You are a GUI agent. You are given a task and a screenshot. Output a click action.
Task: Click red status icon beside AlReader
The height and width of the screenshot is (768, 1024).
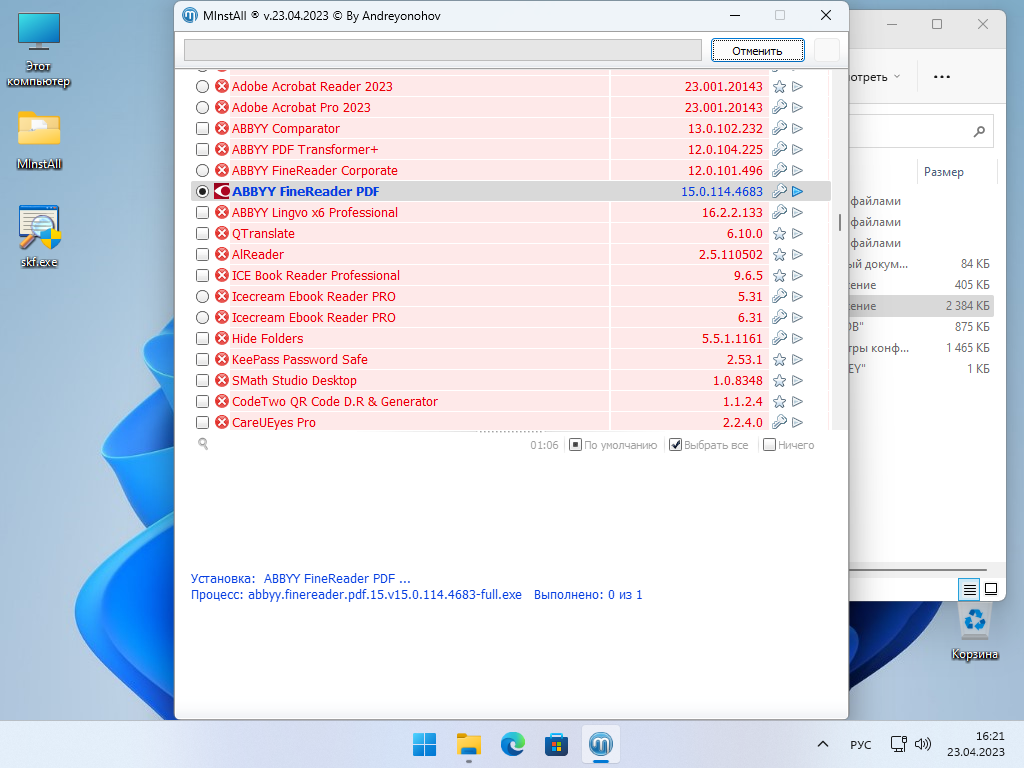click(222, 255)
